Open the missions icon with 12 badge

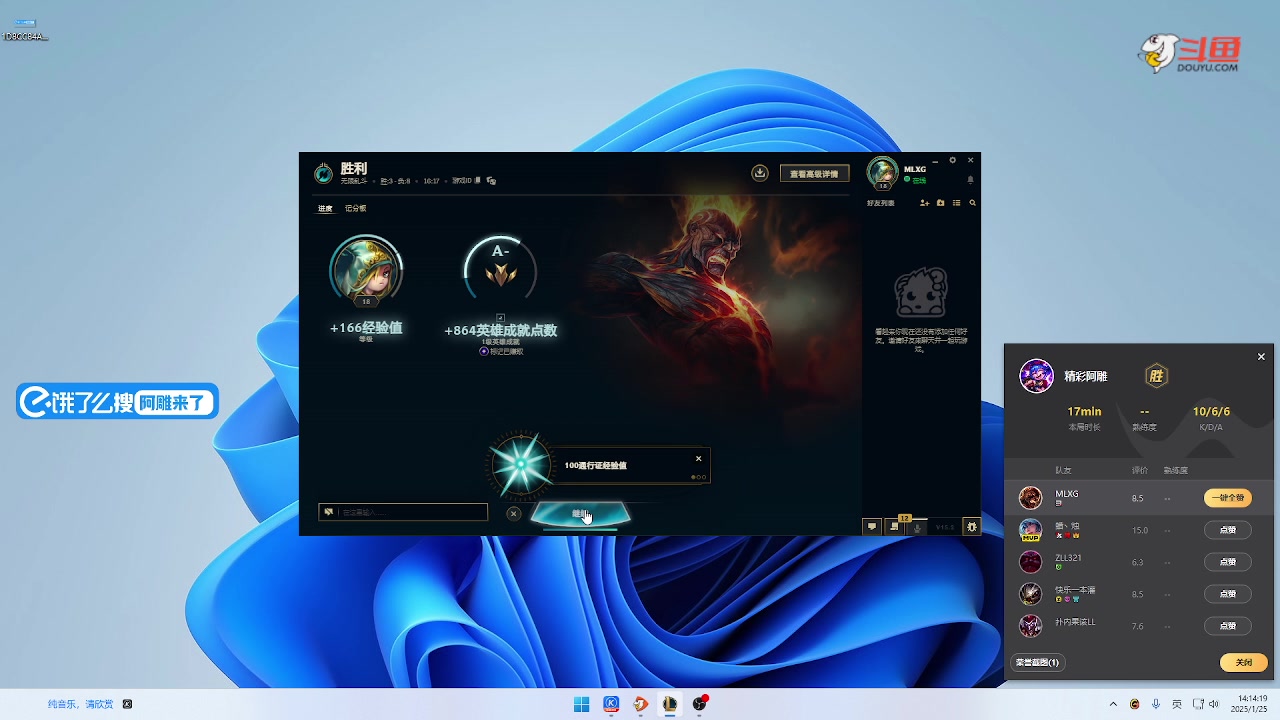click(895, 526)
